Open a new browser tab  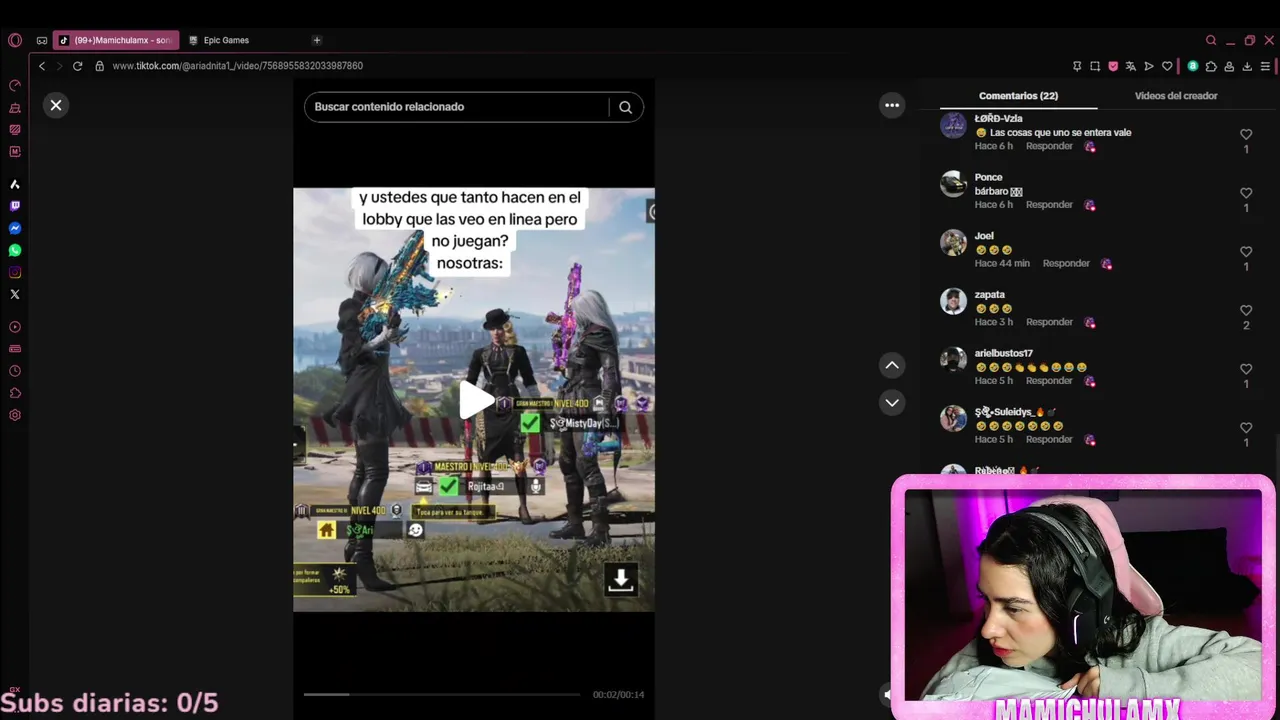[317, 40]
